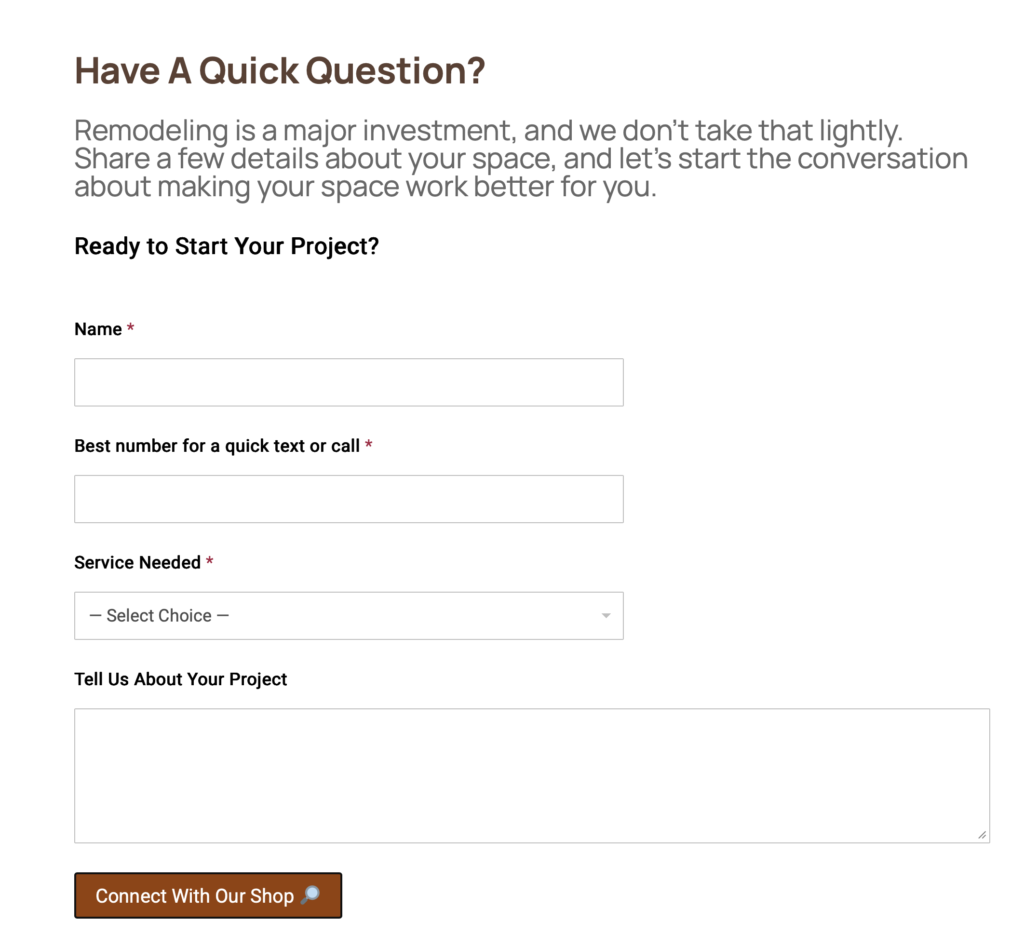Click the red asterisk next to Name
Viewport: 1024px width, 949px height.
[131, 328]
